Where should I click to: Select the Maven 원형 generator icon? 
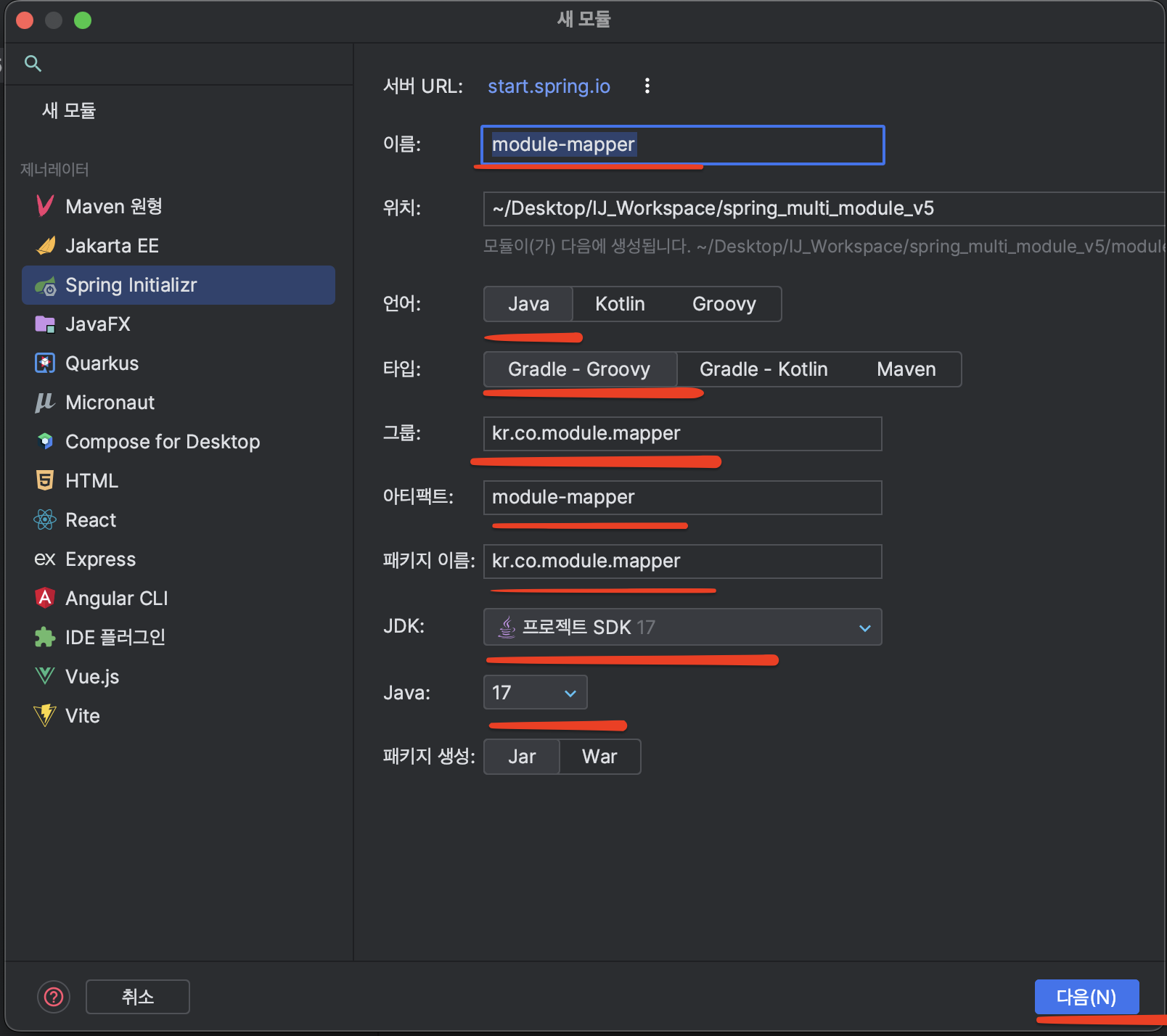click(x=45, y=206)
